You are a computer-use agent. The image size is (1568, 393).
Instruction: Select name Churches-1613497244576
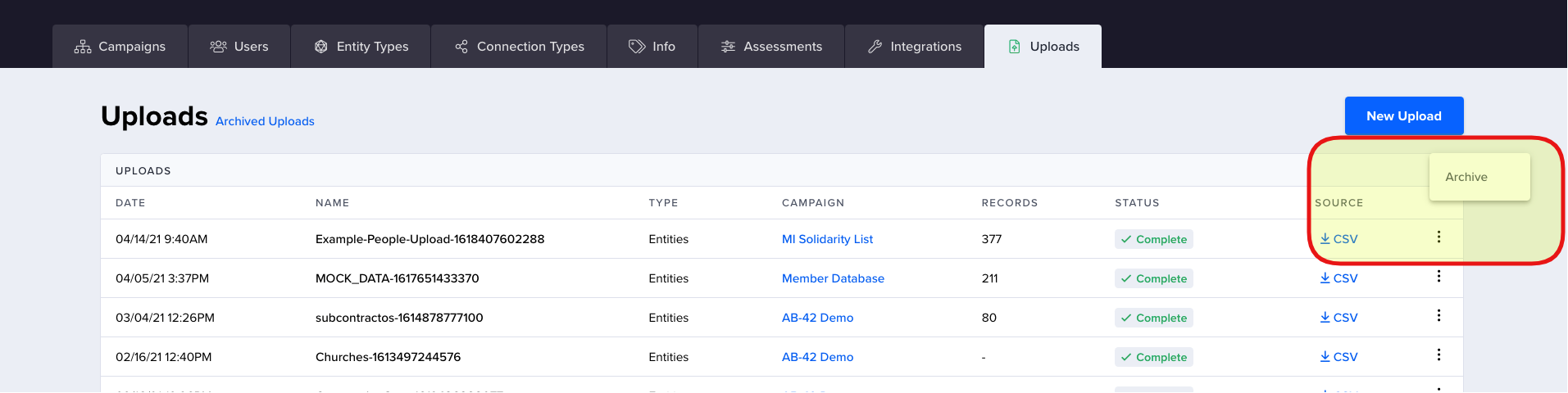pos(388,357)
